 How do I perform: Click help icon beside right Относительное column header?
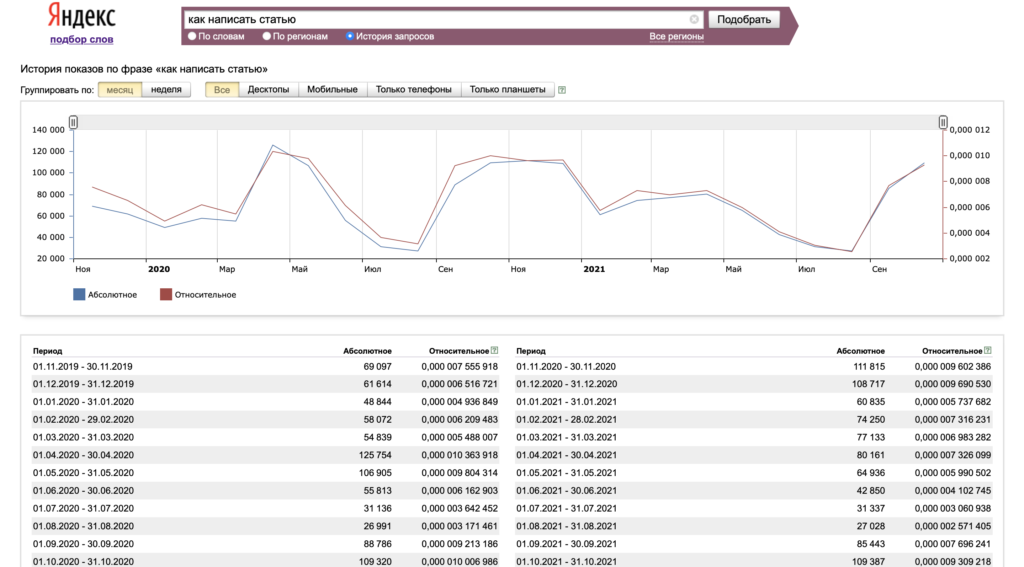(987, 351)
